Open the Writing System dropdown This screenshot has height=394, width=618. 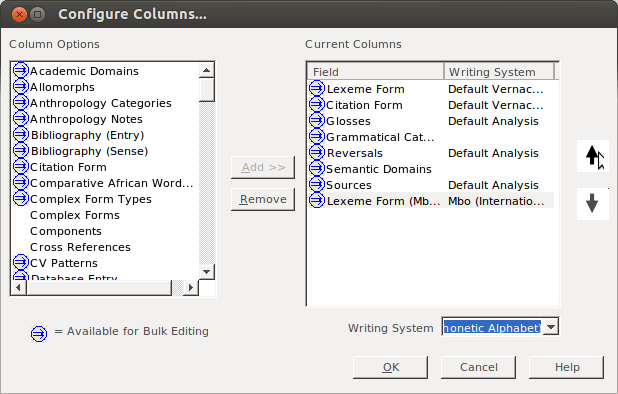point(551,327)
